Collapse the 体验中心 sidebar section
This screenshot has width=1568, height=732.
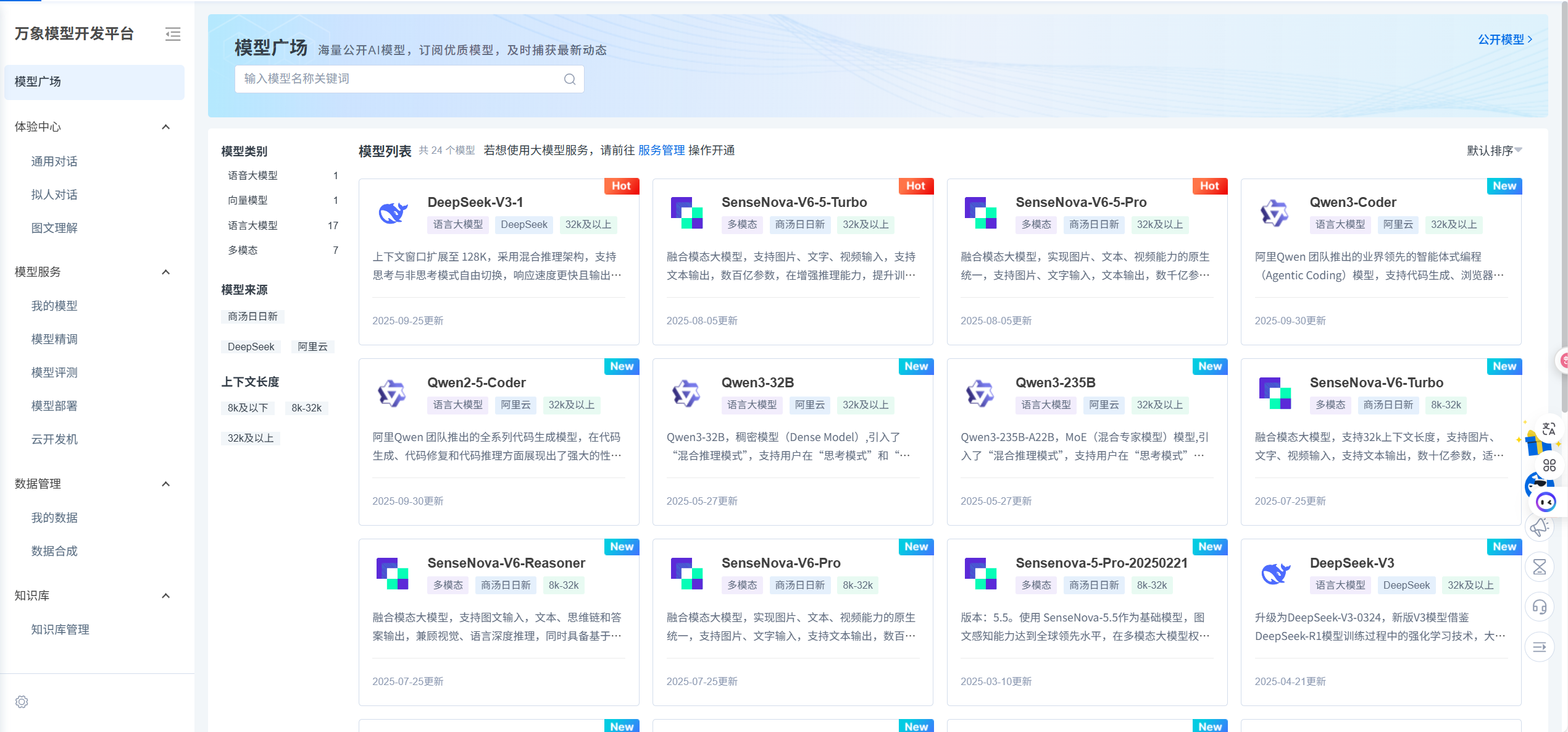click(165, 127)
